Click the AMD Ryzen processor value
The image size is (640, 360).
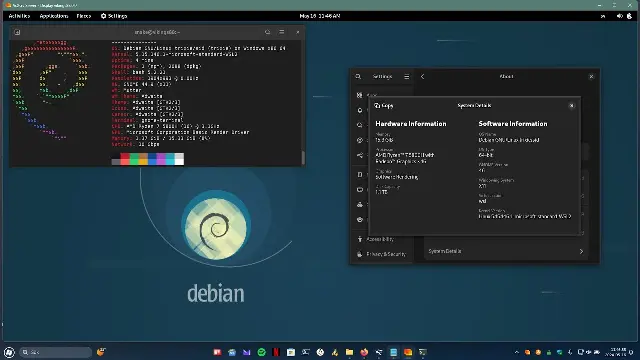pos(405,158)
